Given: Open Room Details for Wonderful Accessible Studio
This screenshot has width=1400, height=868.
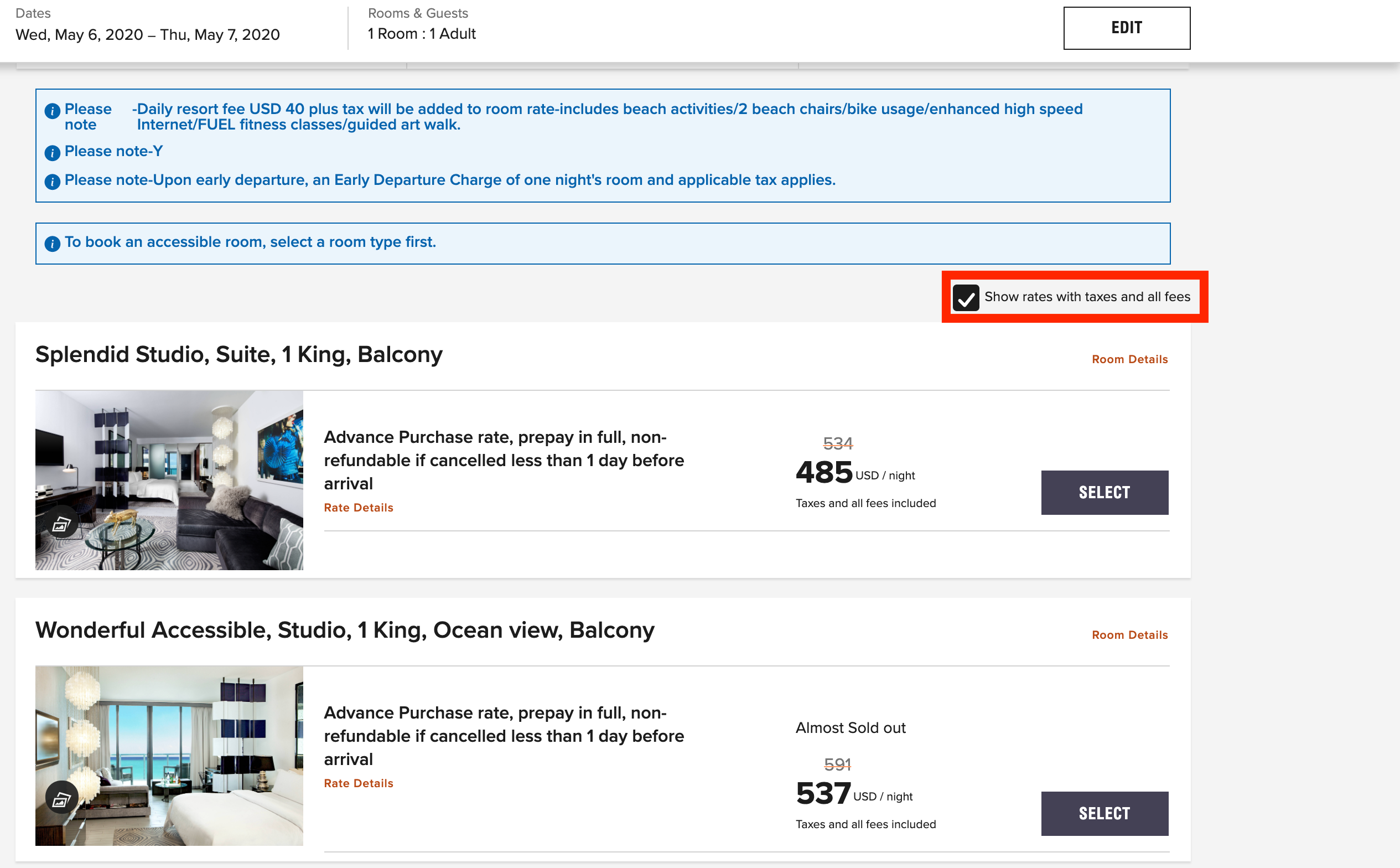Looking at the screenshot, I should [x=1129, y=635].
